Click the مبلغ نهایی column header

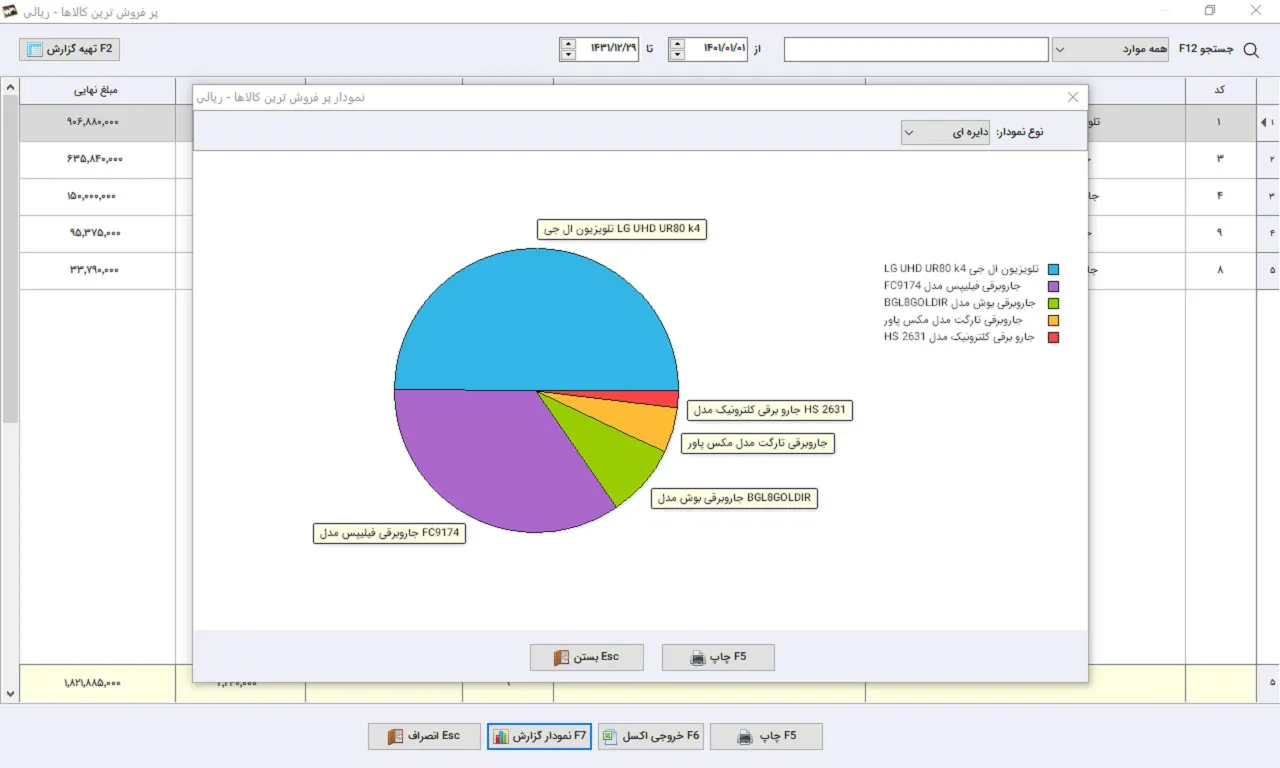97,90
